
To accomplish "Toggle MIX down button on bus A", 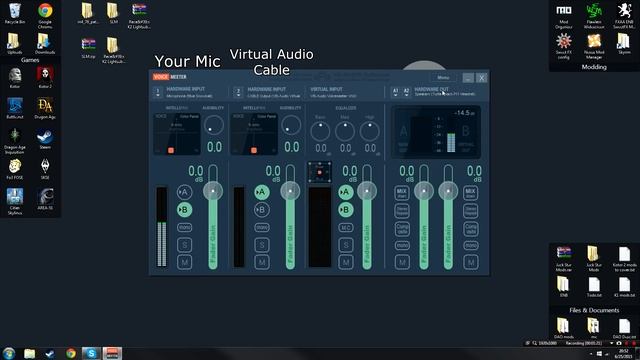I will point(402,193).
